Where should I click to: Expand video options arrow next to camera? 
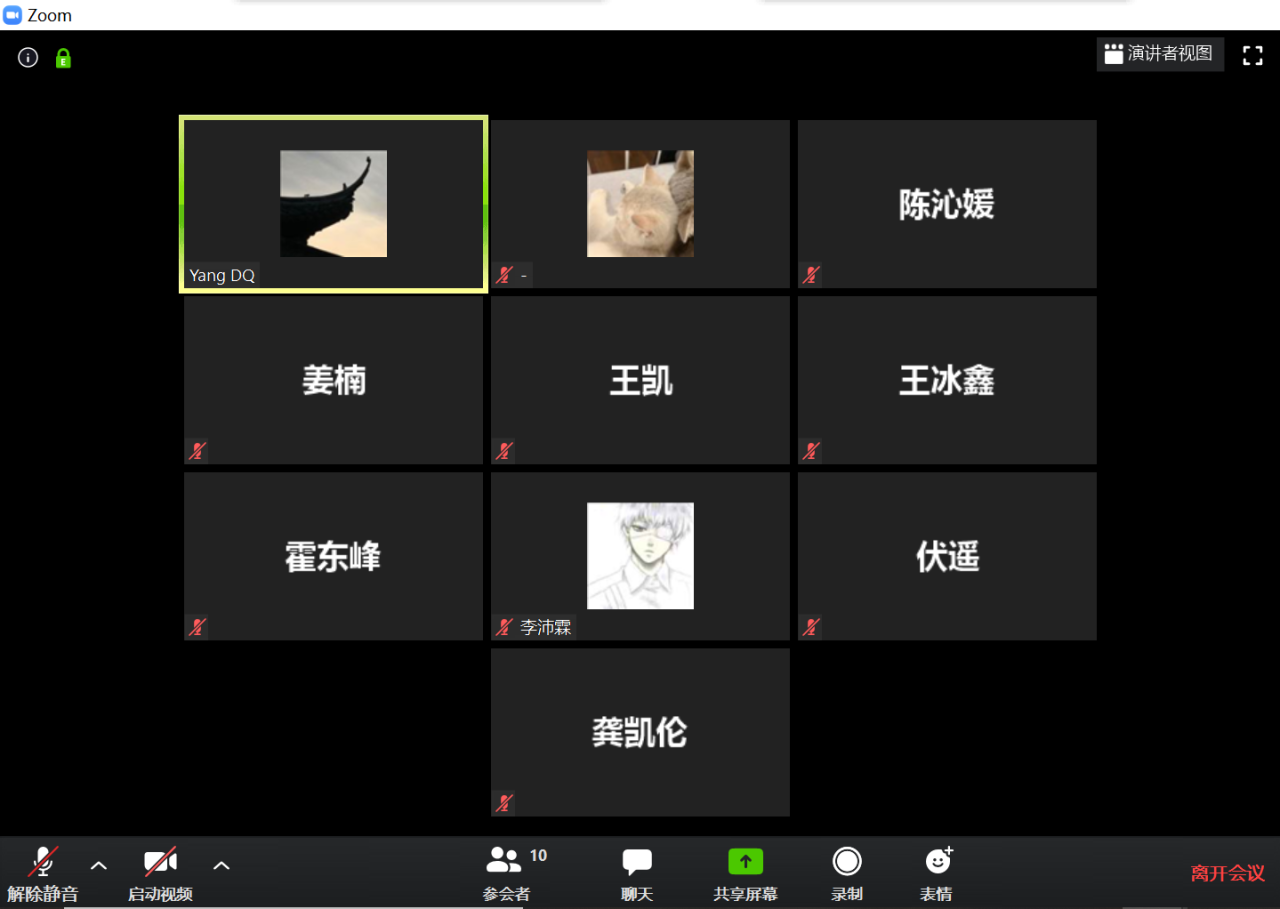pos(222,865)
